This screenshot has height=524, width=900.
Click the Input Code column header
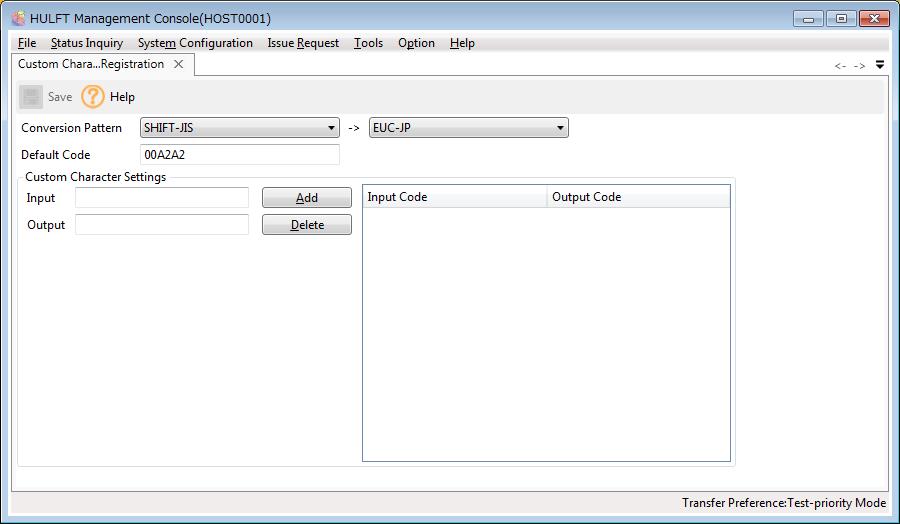455,197
